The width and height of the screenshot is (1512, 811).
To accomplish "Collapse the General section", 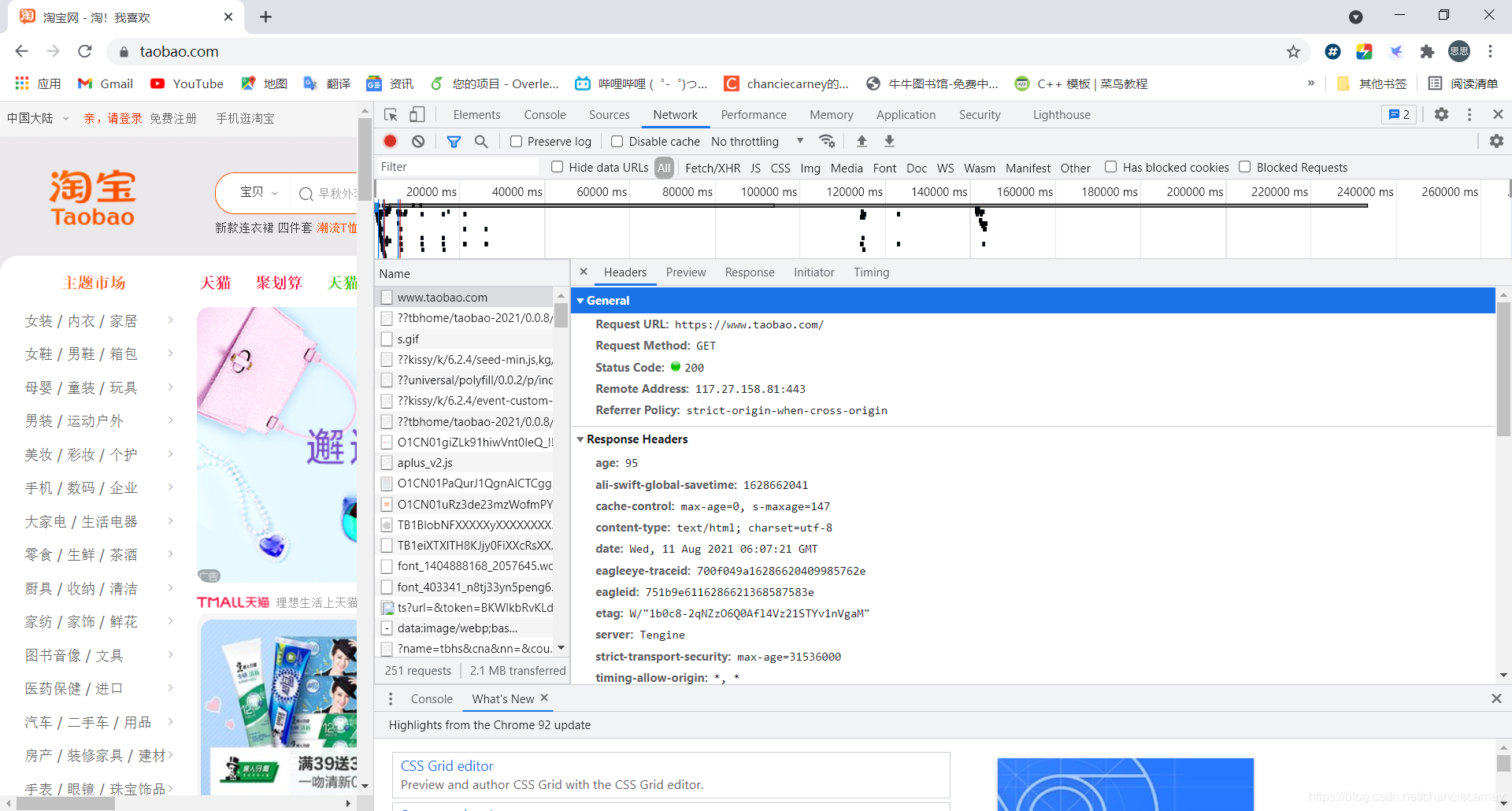I will click(580, 301).
